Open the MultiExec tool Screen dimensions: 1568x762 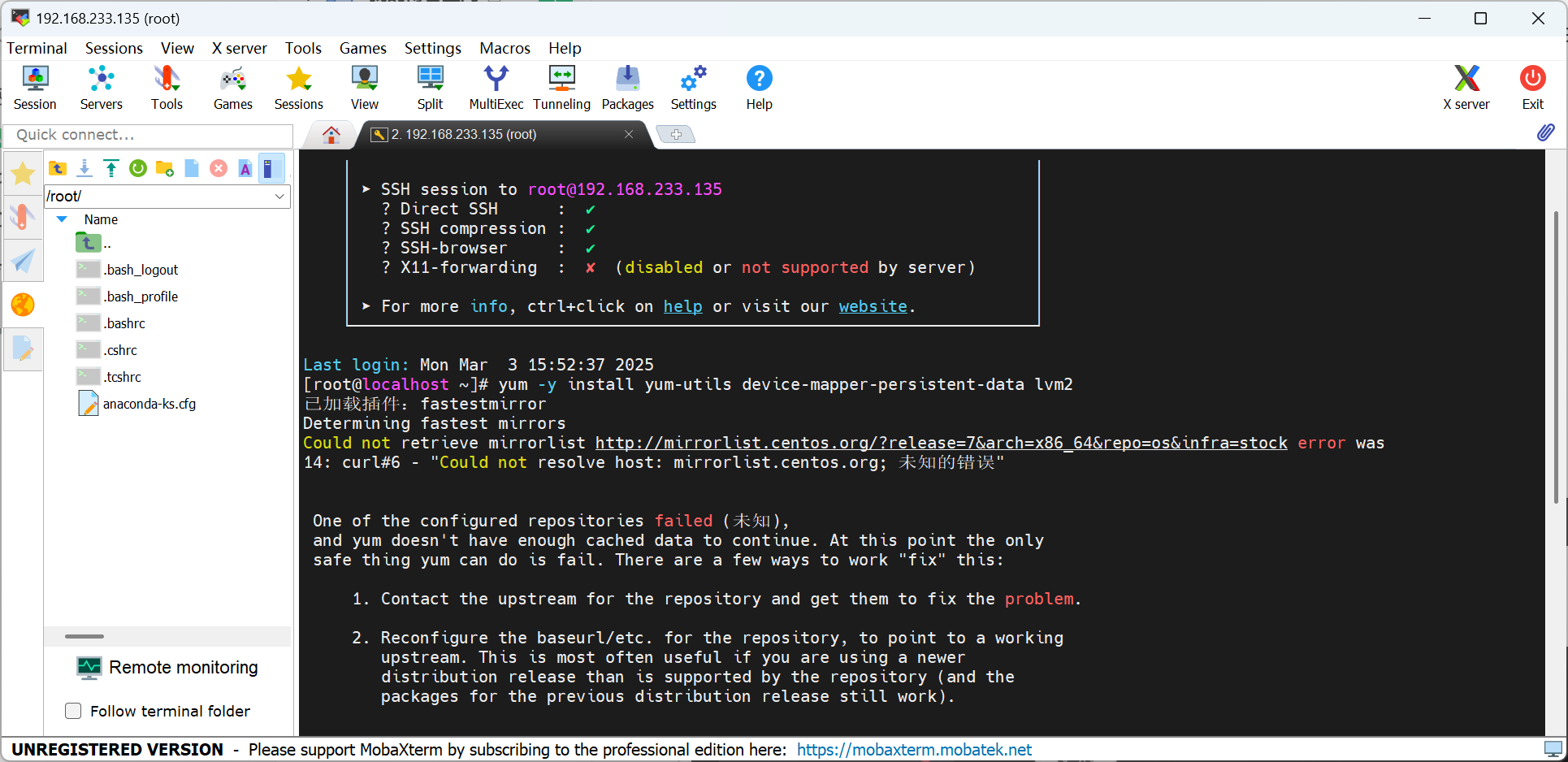point(496,87)
